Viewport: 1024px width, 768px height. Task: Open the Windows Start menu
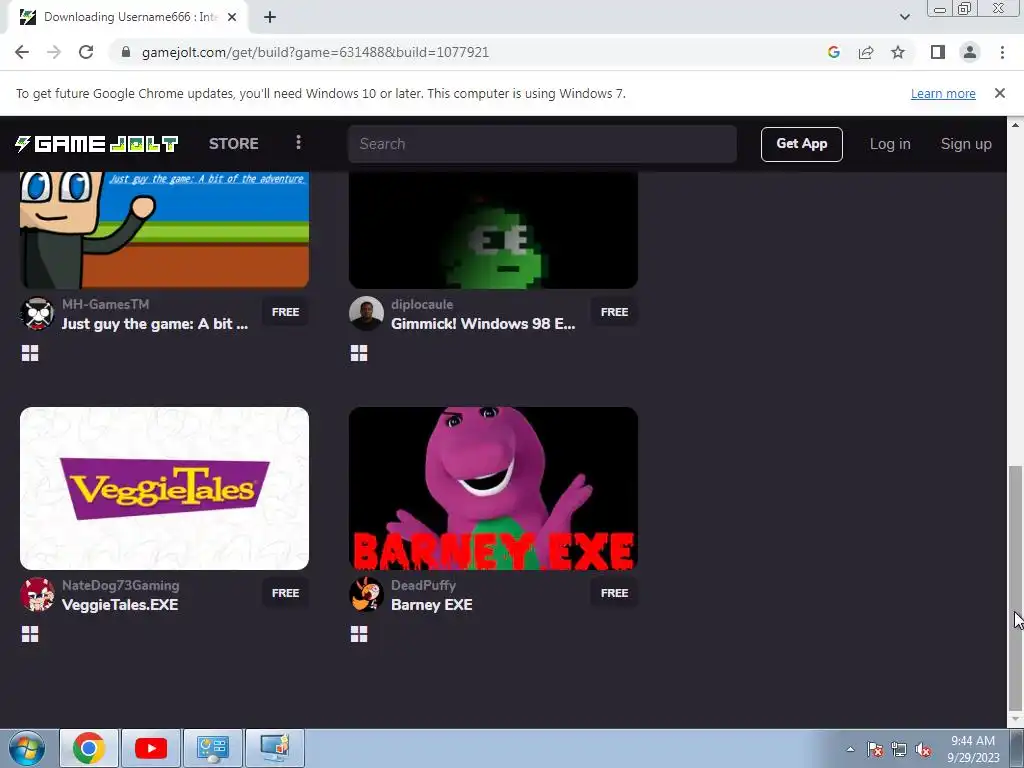[26, 748]
